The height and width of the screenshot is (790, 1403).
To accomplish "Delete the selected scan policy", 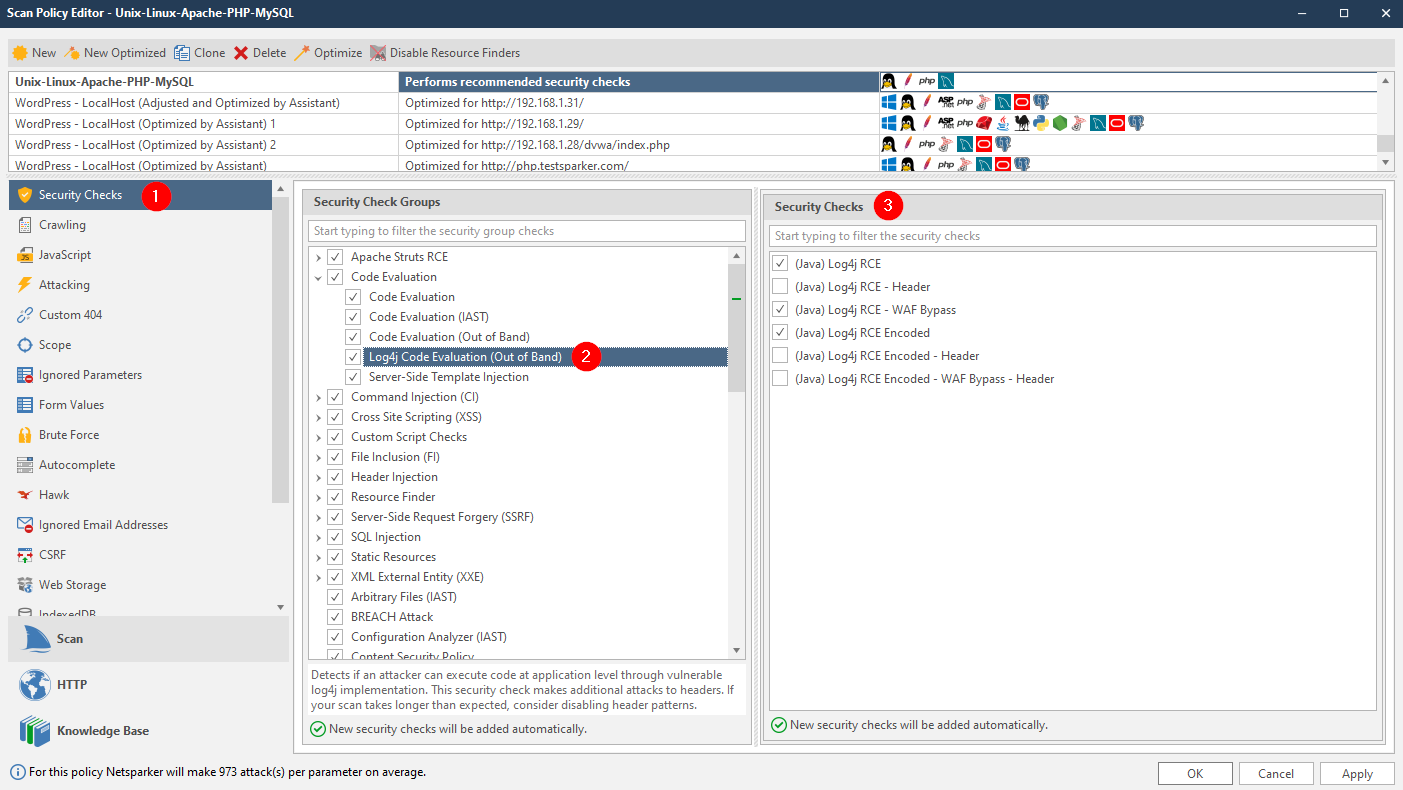I will (x=260, y=53).
